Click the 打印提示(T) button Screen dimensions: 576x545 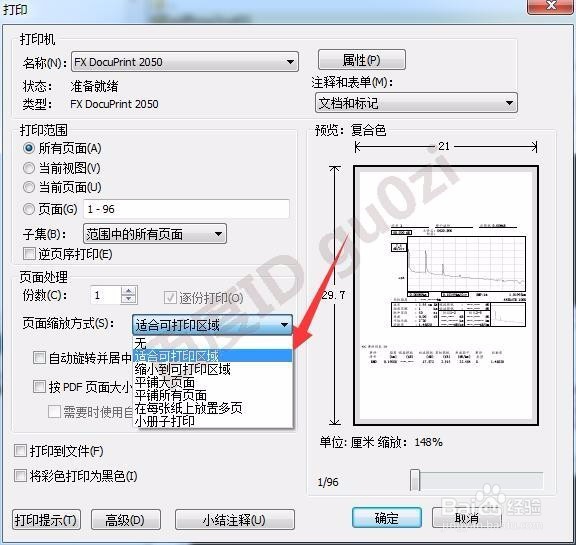pos(46,519)
